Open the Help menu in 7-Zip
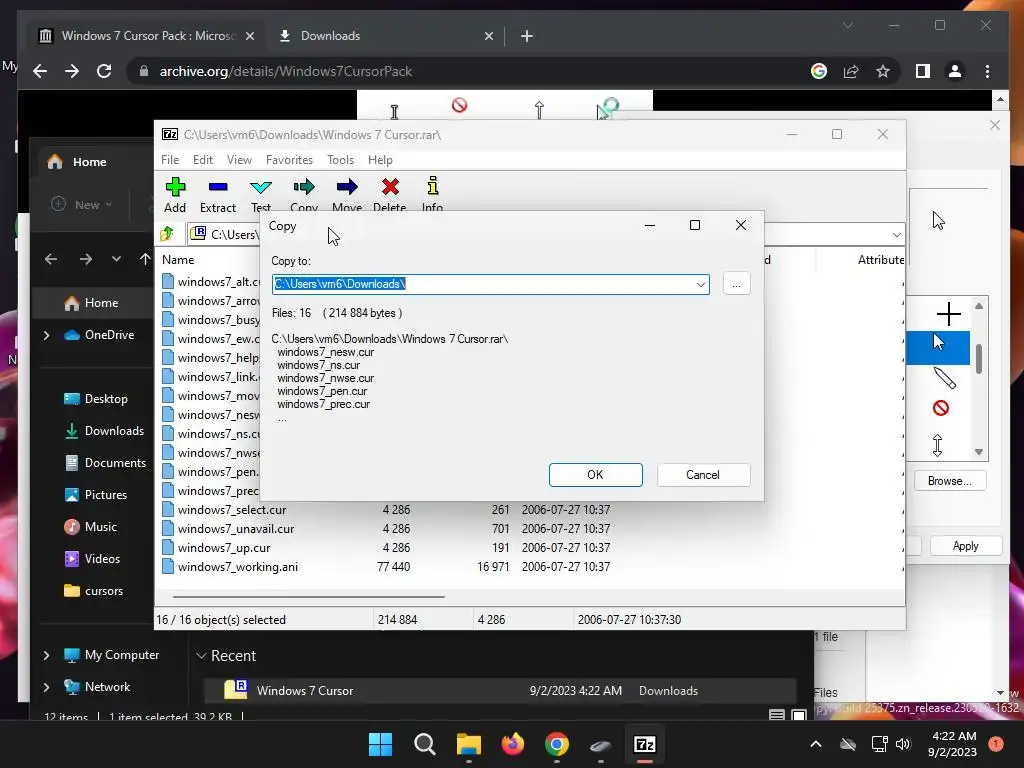Viewport: 1024px width, 768px height. point(380,159)
